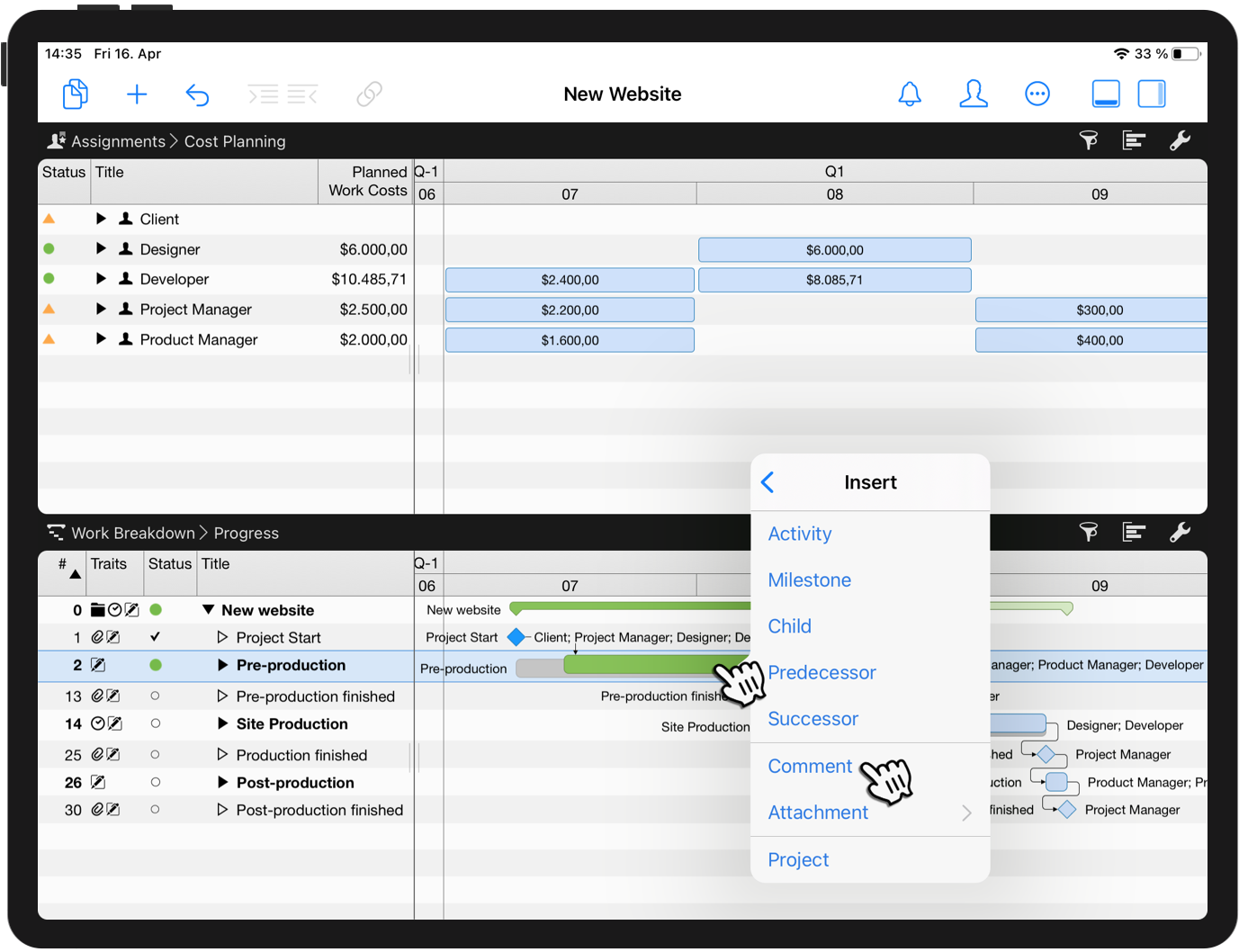Click the attachment paperclip trait on Project Start row

click(x=98, y=637)
